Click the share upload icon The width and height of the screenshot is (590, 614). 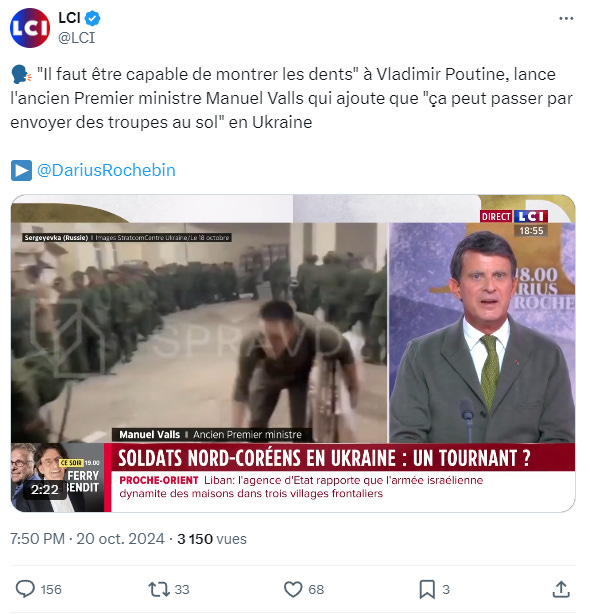pos(561,589)
